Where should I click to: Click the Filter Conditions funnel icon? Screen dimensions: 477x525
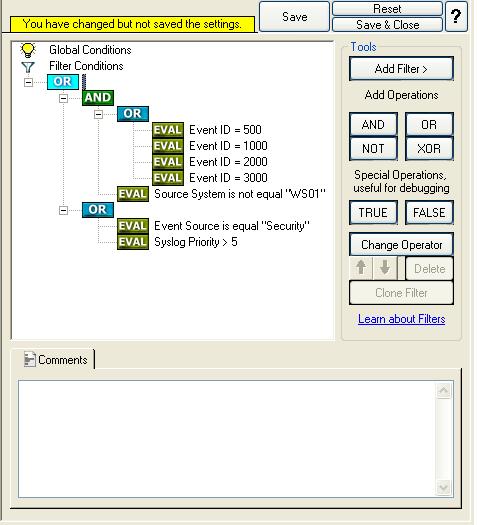(28, 67)
